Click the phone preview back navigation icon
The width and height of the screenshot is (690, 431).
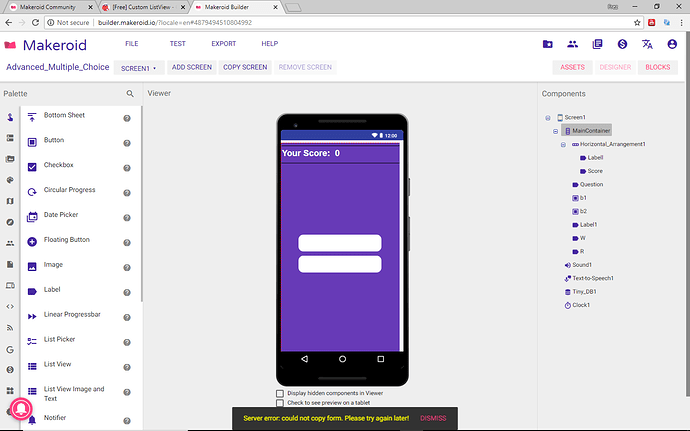pyautogui.click(x=305, y=359)
